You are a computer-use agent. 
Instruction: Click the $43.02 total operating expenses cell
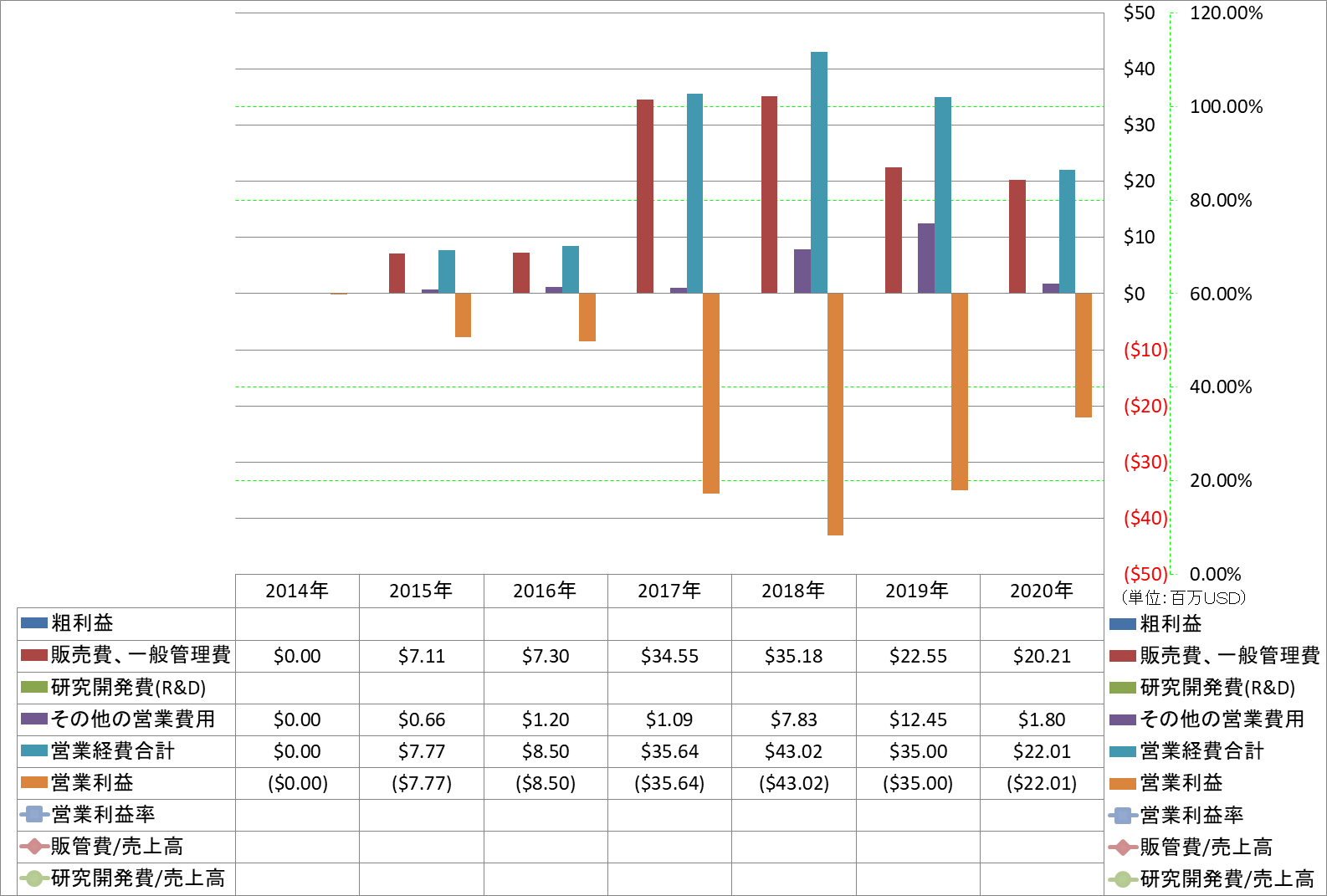pos(793,751)
